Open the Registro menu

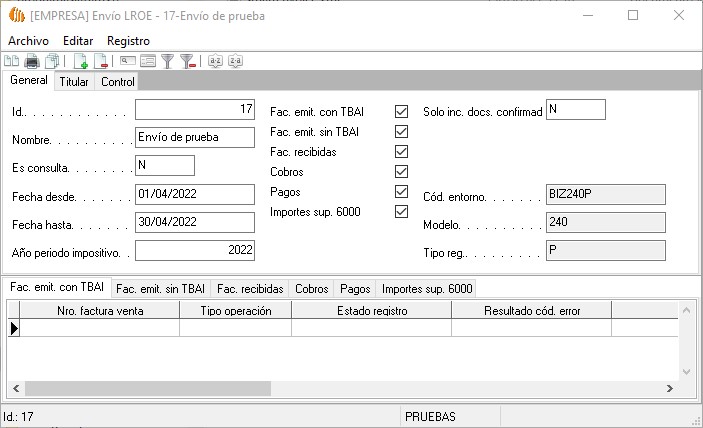(x=128, y=40)
